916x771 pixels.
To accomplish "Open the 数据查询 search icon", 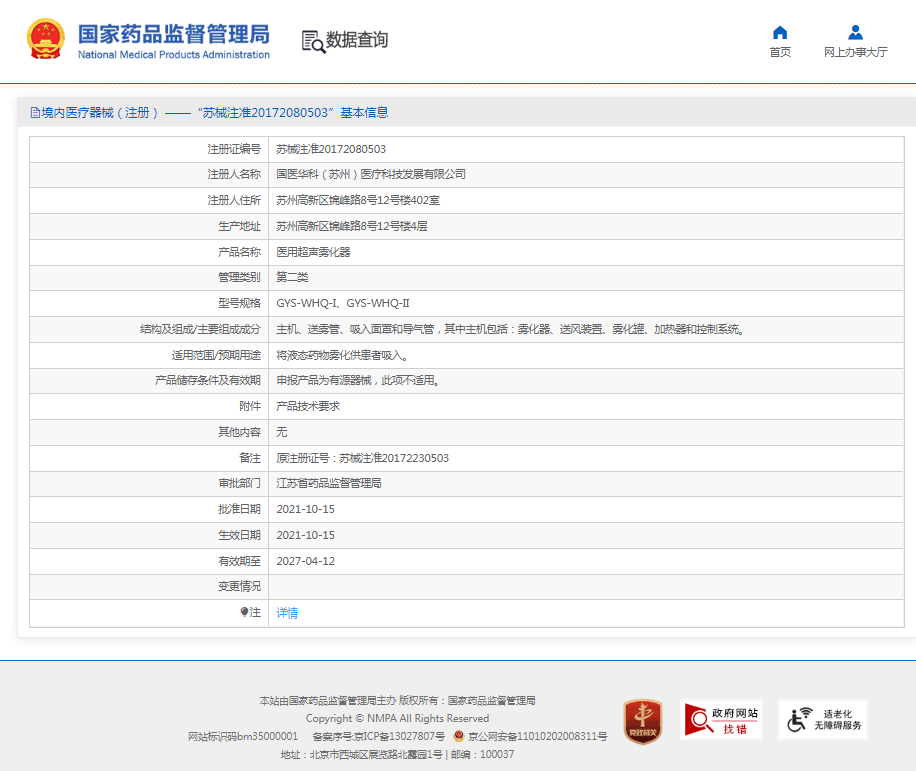I will pos(313,41).
